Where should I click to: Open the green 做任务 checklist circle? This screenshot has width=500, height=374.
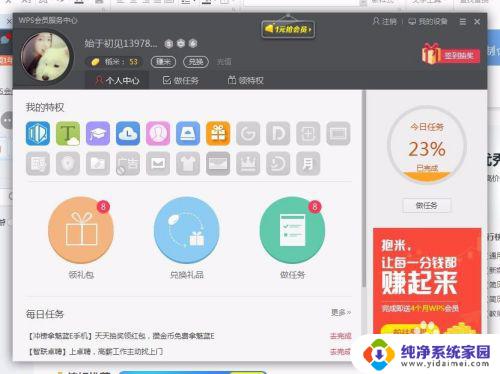(x=292, y=230)
